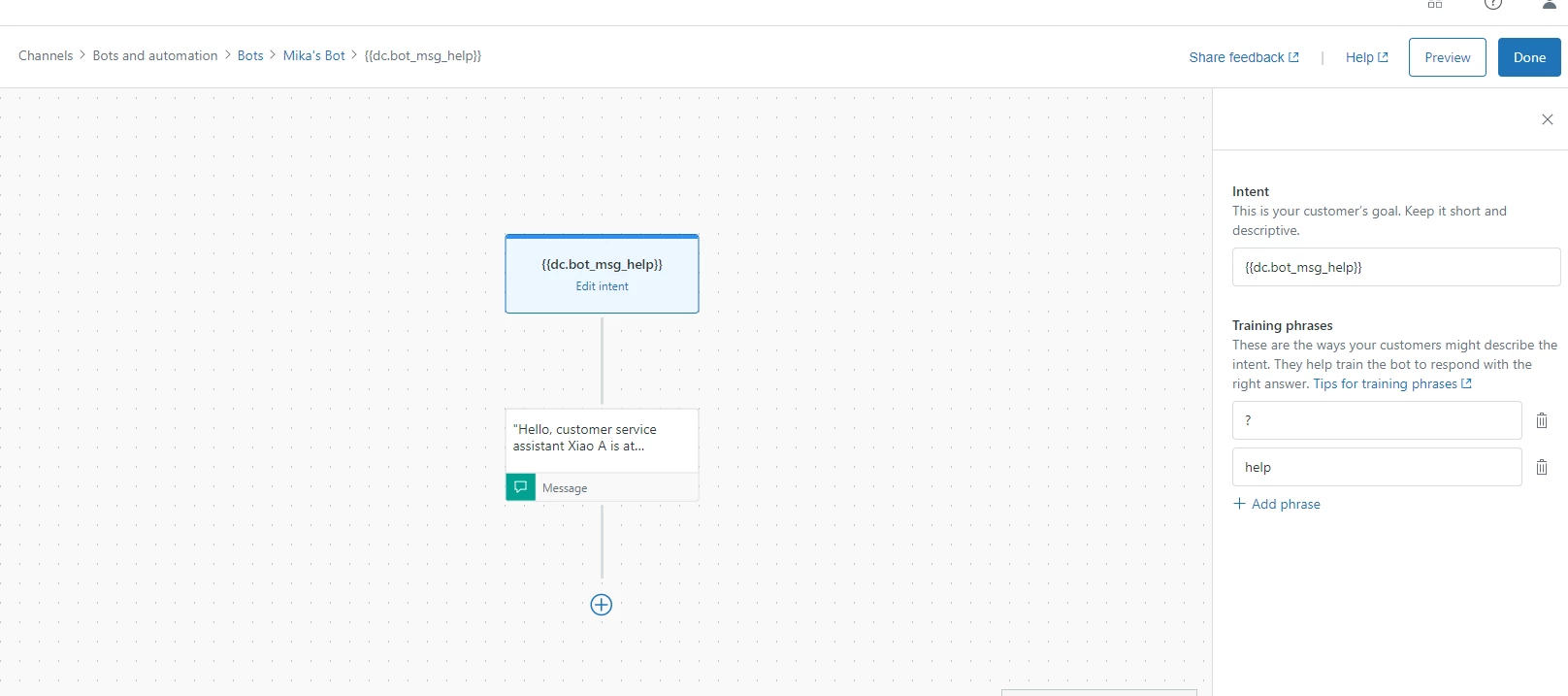Click the {{dc.bot_msg_help}} breadcrumb text
The width and height of the screenshot is (1568, 696).
423,55
